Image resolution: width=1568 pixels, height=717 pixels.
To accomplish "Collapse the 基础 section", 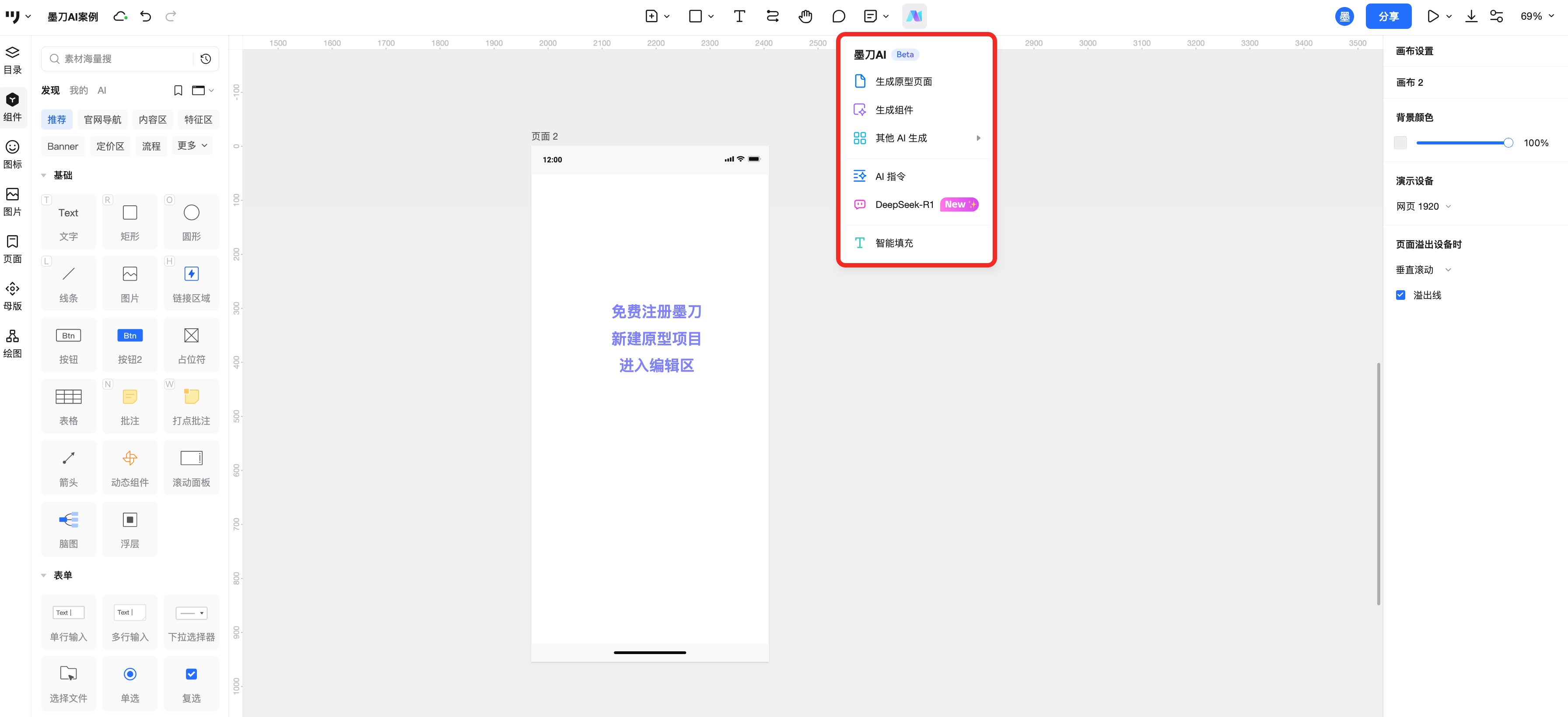I will pyautogui.click(x=44, y=176).
